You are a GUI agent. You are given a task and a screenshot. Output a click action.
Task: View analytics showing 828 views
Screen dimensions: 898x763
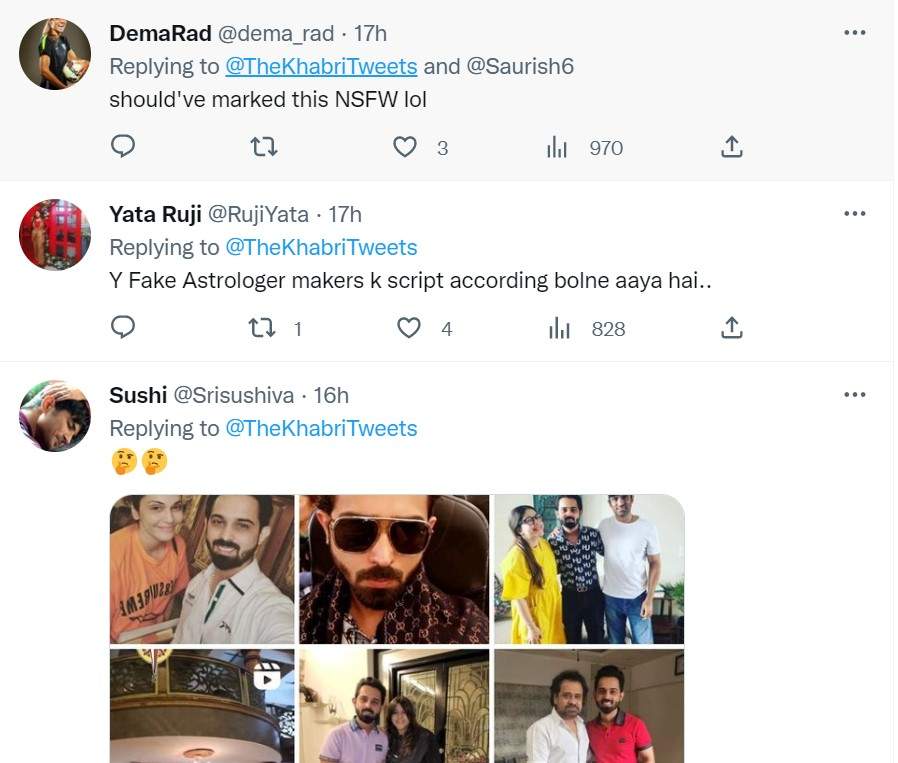tap(559, 328)
